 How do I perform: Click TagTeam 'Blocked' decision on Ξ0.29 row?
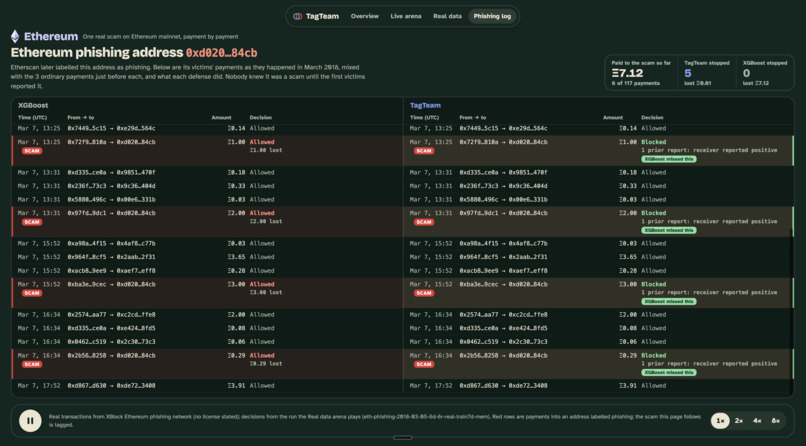[x=653, y=355]
